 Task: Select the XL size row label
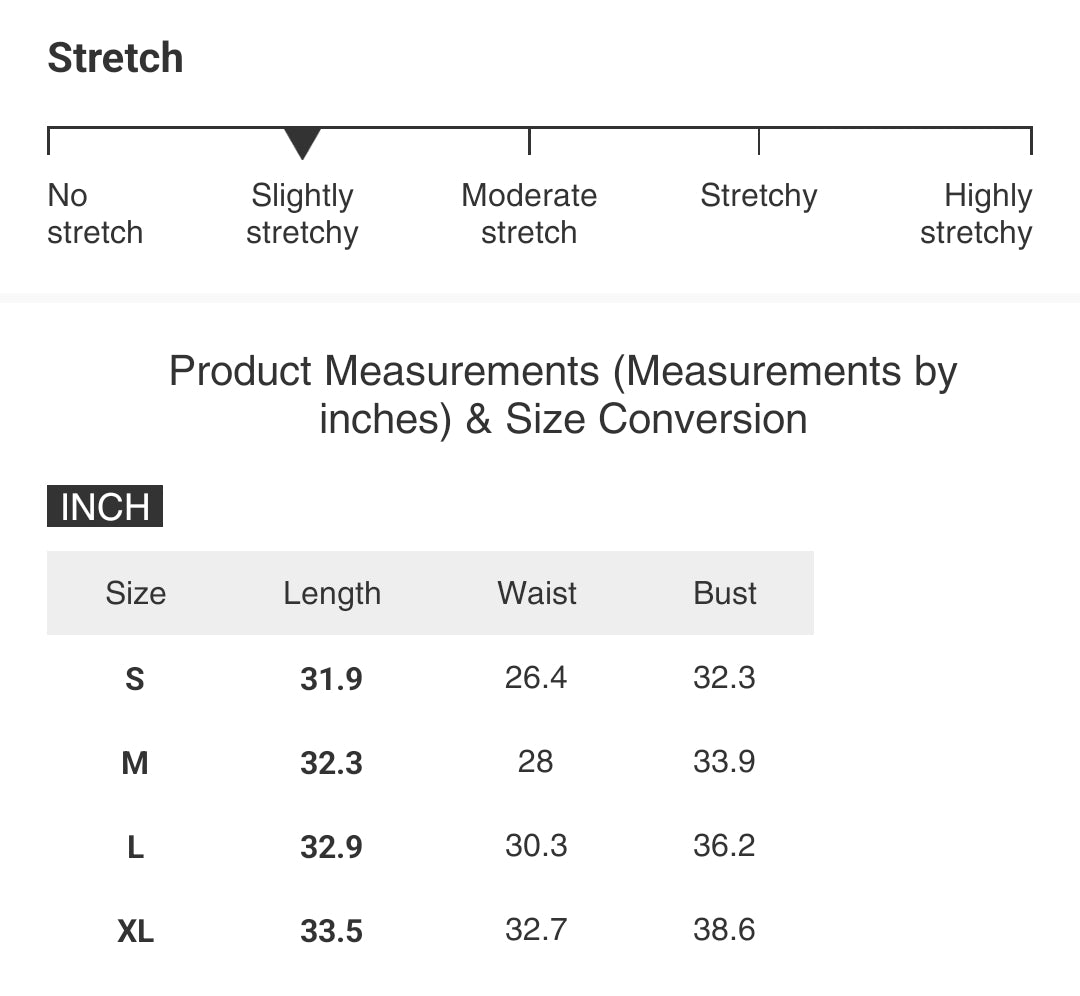click(x=136, y=931)
